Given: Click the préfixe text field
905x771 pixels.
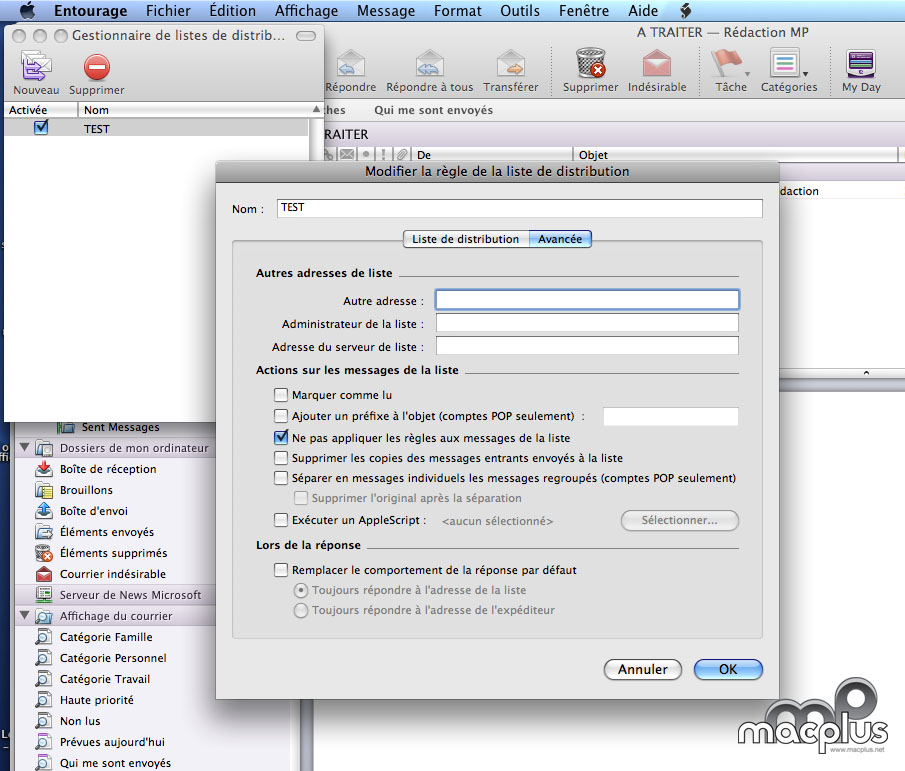Looking at the screenshot, I should pos(671,416).
